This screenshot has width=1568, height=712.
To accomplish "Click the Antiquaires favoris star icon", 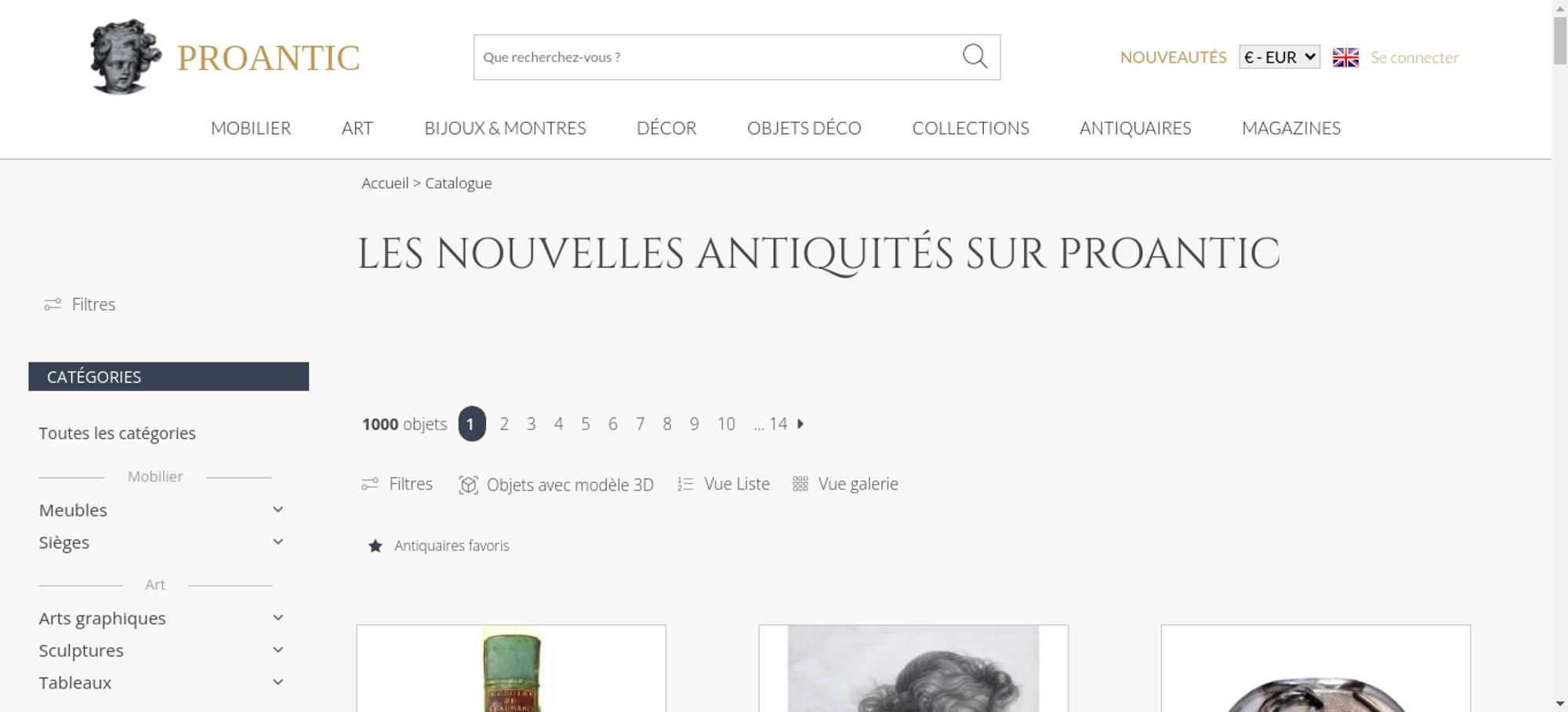I will point(376,546).
